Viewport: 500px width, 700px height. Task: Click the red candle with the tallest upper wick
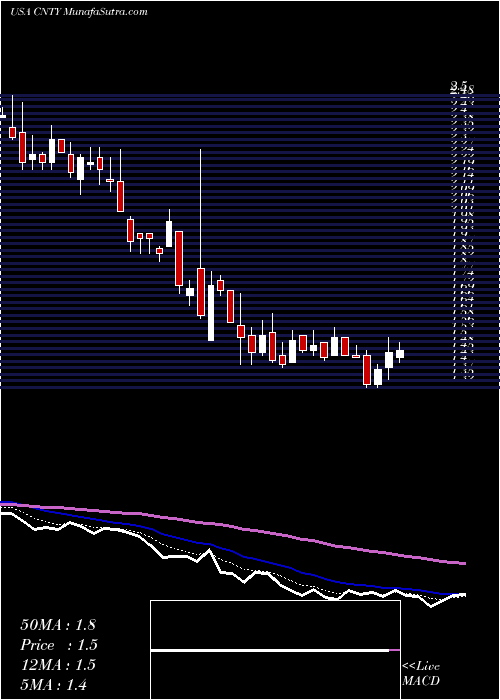(201, 292)
